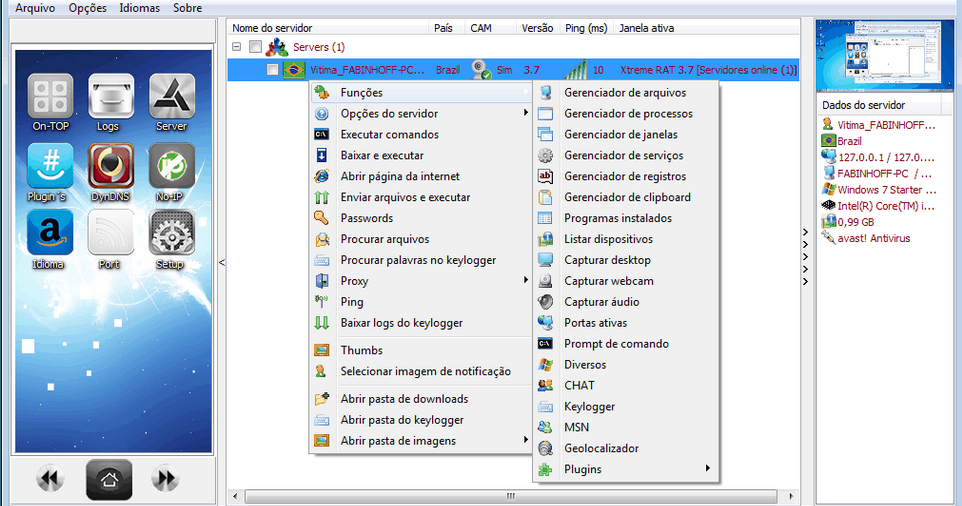962x506 pixels.
Task: Open the Idiomas menu
Action: tap(139, 8)
